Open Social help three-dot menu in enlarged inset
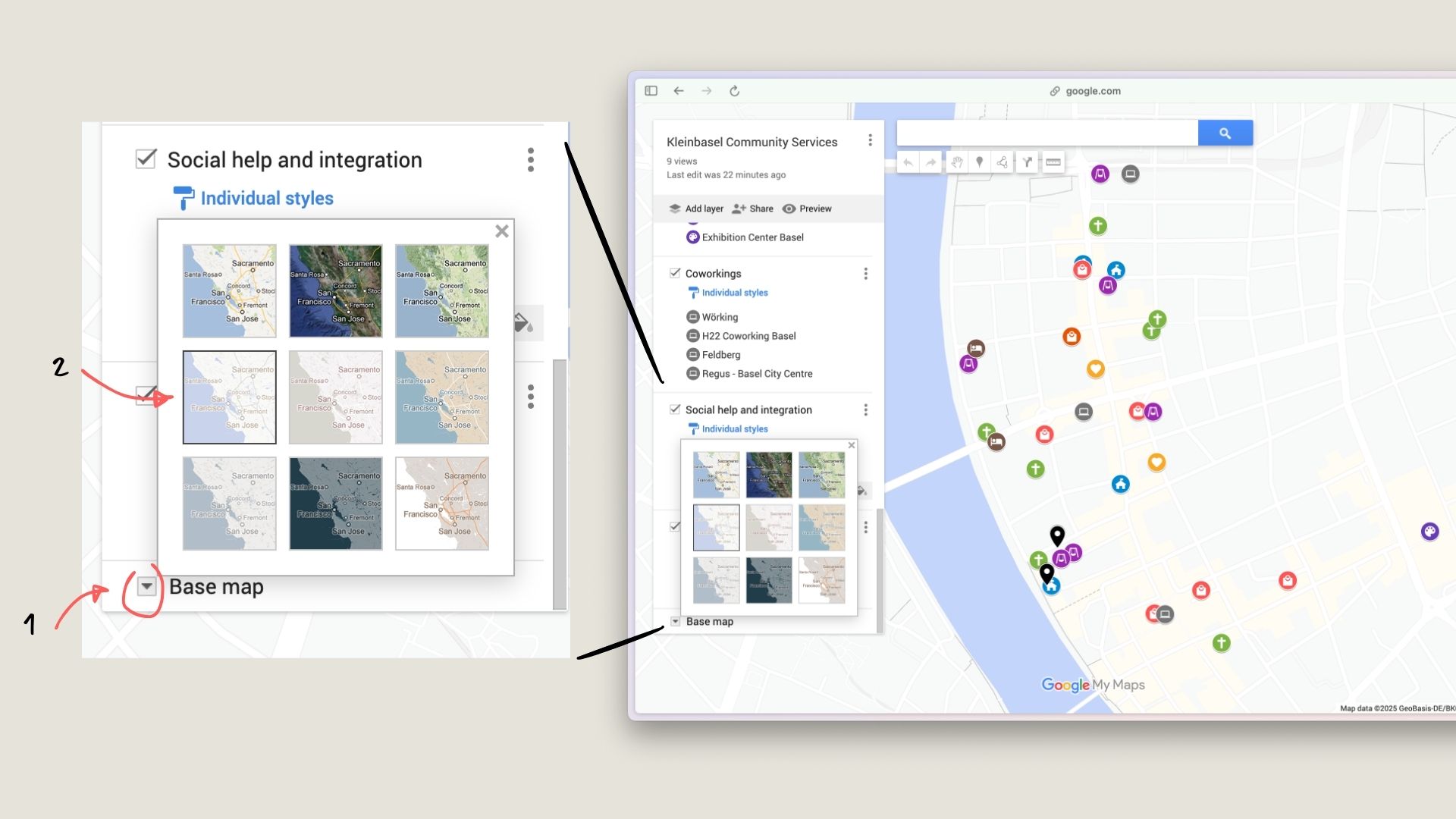The width and height of the screenshot is (1456, 819). [531, 160]
